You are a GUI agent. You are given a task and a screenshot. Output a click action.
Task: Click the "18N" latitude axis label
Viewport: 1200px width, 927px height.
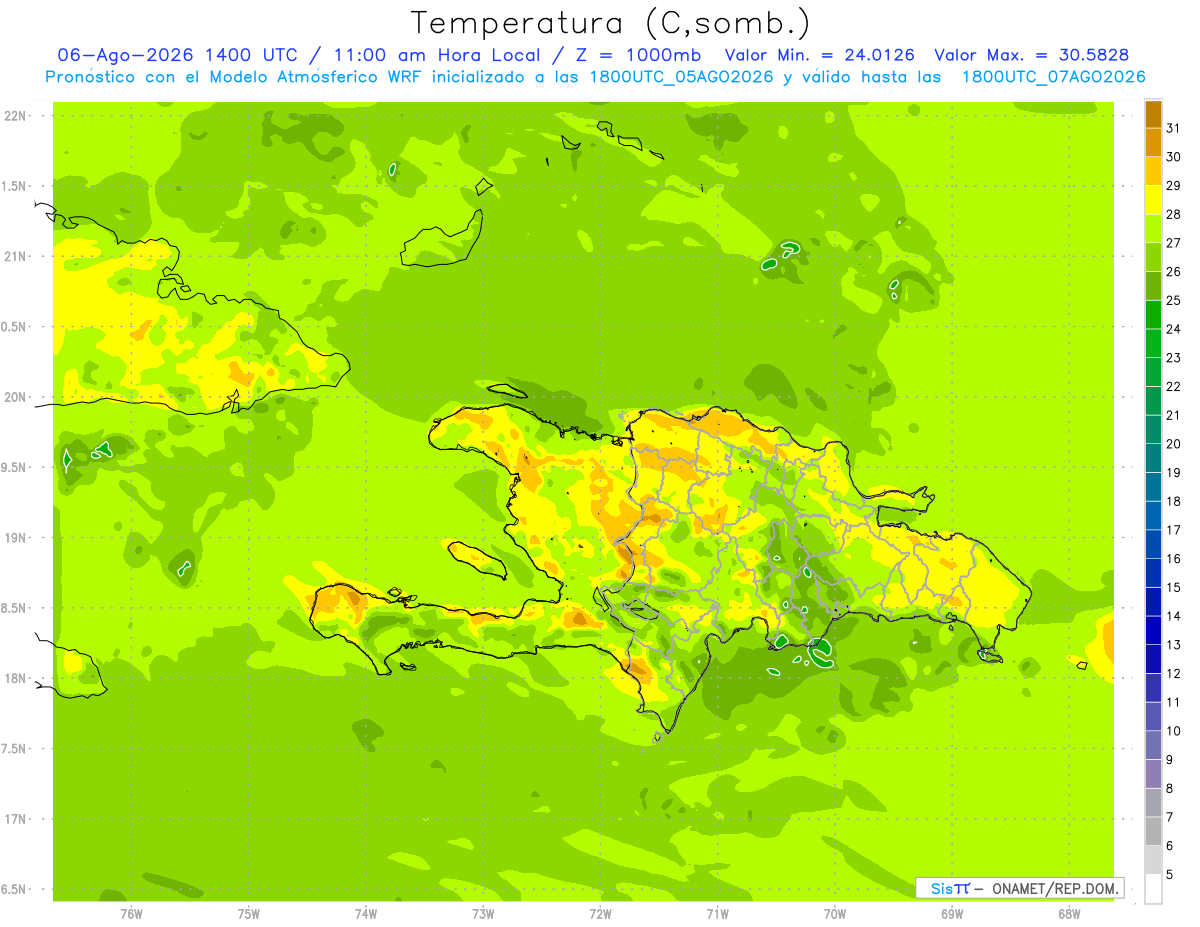click(x=15, y=678)
